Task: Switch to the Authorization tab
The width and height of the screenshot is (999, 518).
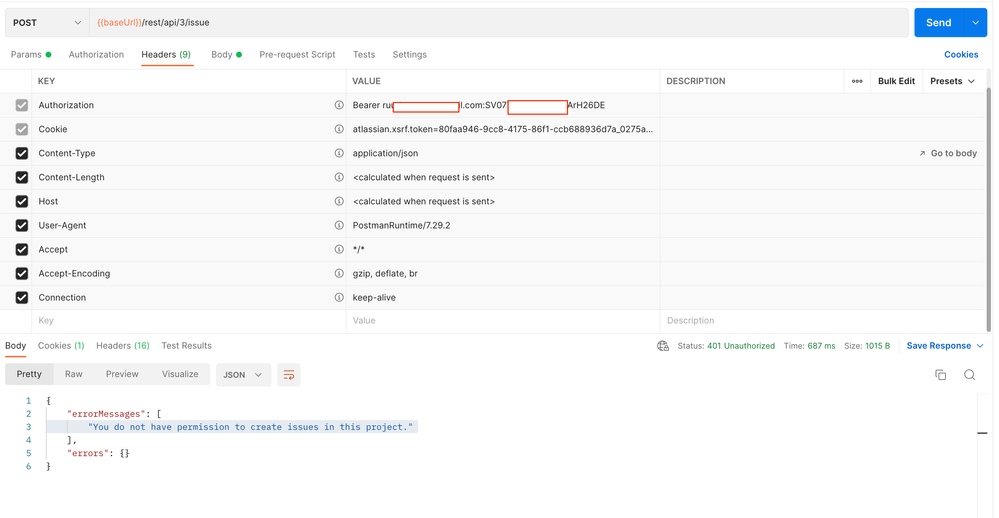Action: [x=96, y=54]
